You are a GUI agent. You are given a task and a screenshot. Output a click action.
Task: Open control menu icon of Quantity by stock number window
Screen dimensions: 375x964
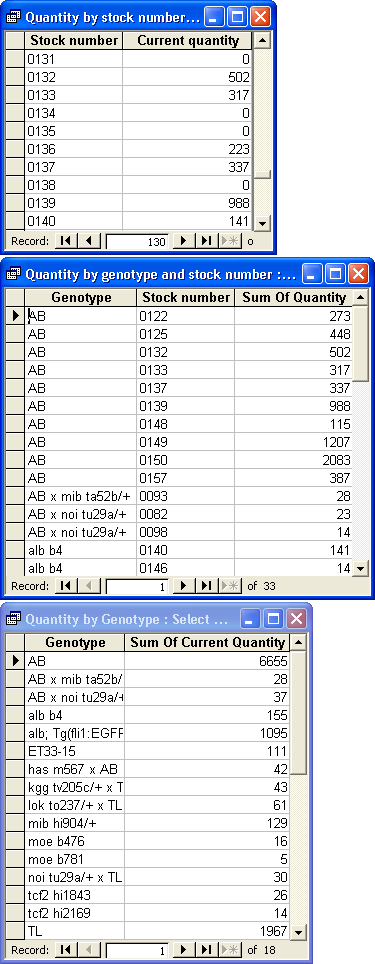coord(13,17)
